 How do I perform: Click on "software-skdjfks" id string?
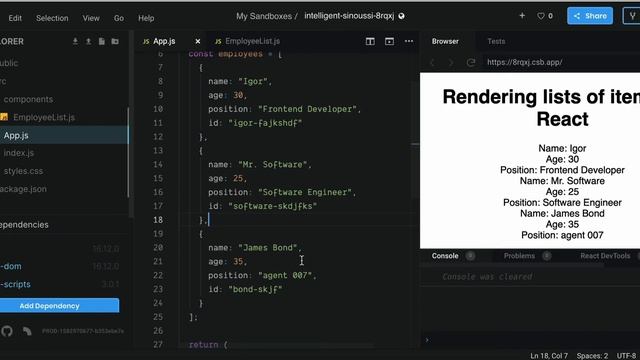click(x=273, y=206)
